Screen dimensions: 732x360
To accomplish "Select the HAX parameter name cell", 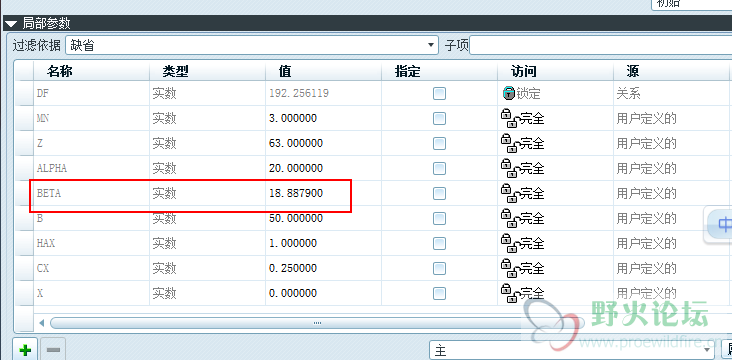I will click(92, 243).
